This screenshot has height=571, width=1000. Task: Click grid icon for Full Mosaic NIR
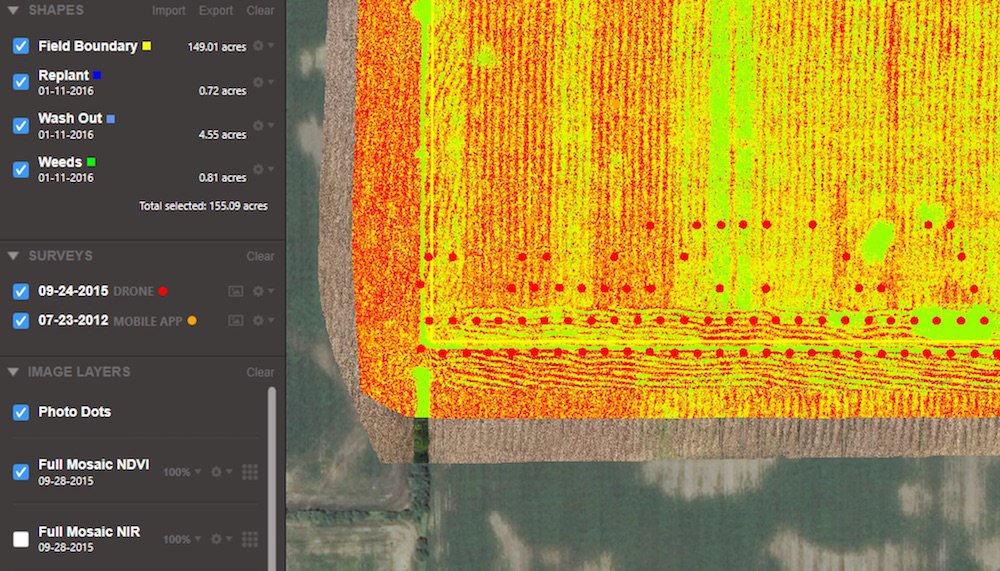pyautogui.click(x=250, y=539)
